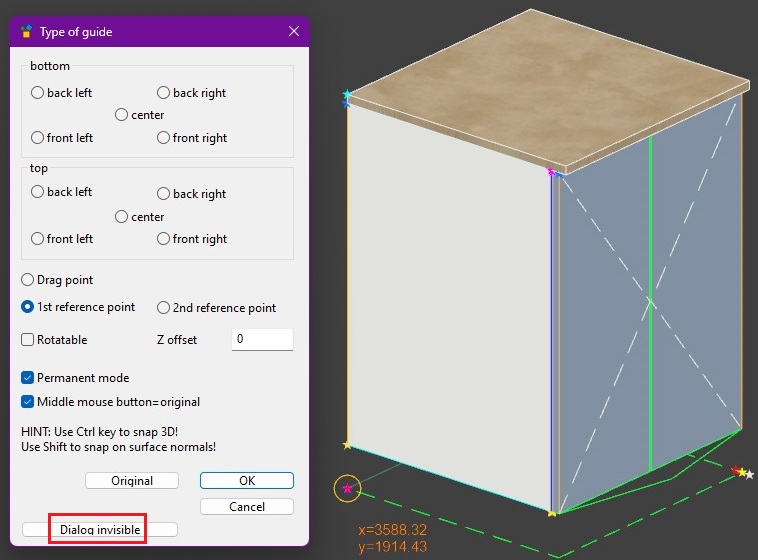Select bottom front right radio button

pos(163,137)
